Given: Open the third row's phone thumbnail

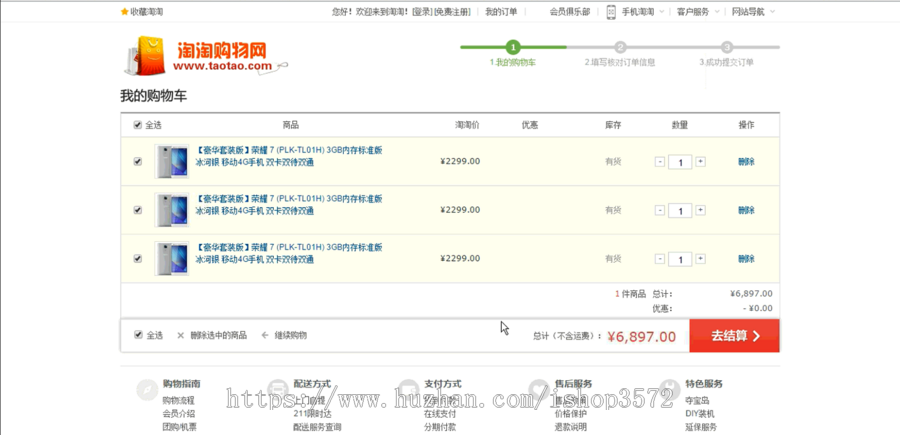Looking at the screenshot, I should click(x=172, y=258).
